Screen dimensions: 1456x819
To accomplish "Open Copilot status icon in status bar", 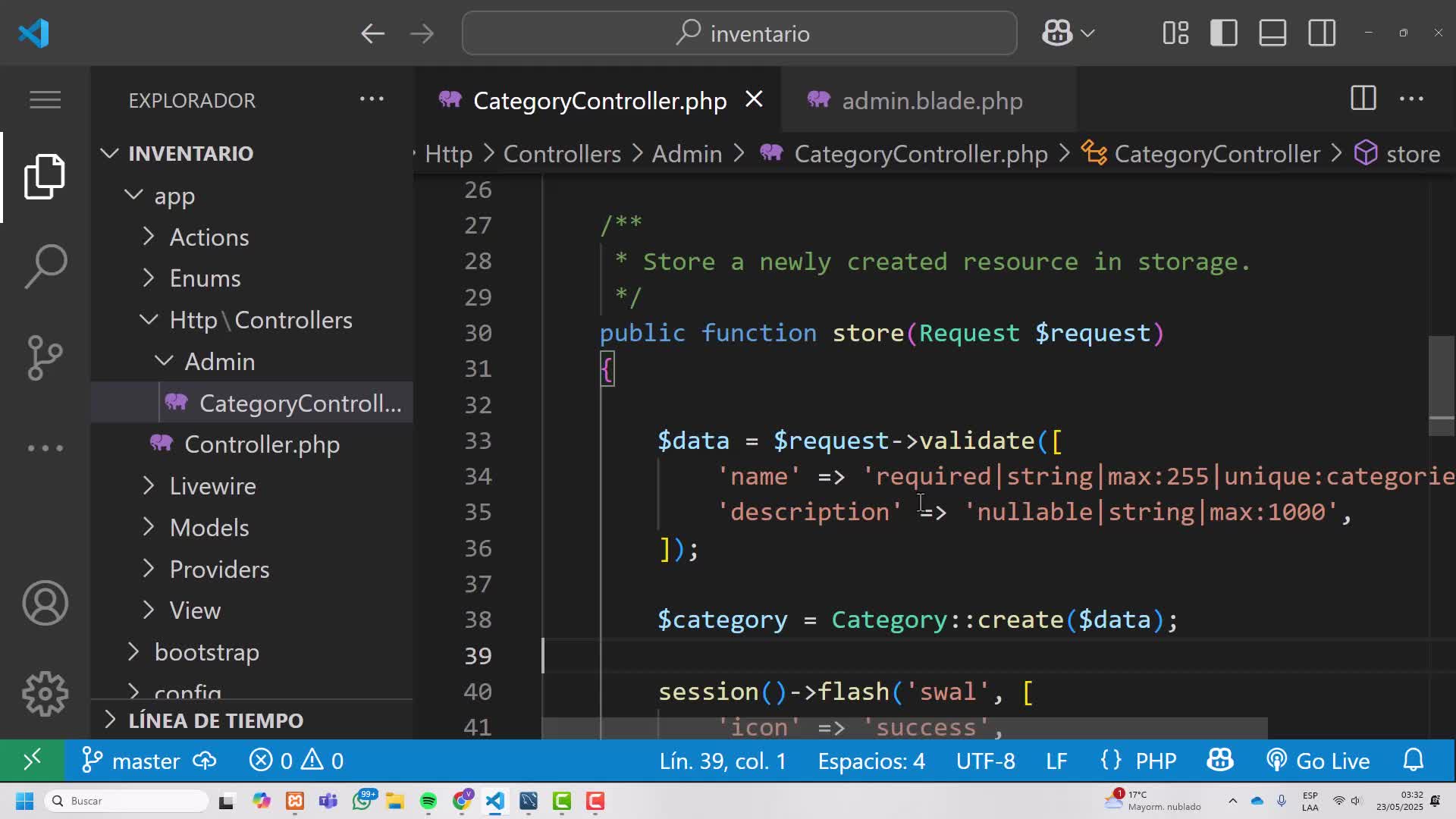I will [x=1220, y=760].
